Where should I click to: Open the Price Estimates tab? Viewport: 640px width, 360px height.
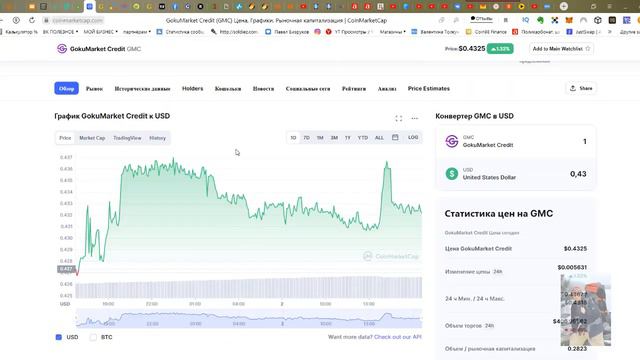point(429,89)
